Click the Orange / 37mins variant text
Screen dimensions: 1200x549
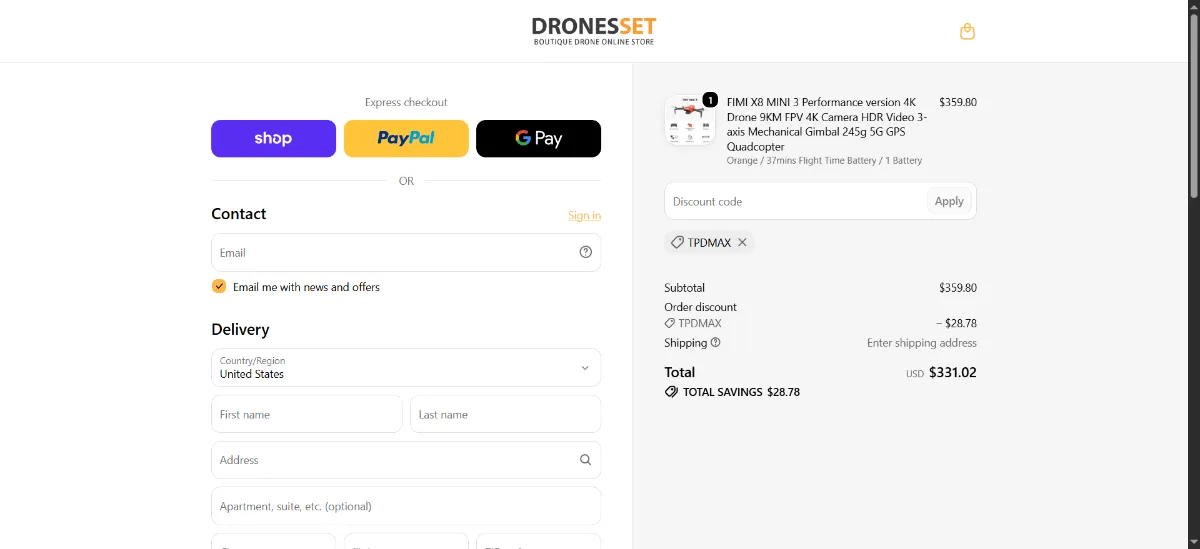click(x=825, y=160)
